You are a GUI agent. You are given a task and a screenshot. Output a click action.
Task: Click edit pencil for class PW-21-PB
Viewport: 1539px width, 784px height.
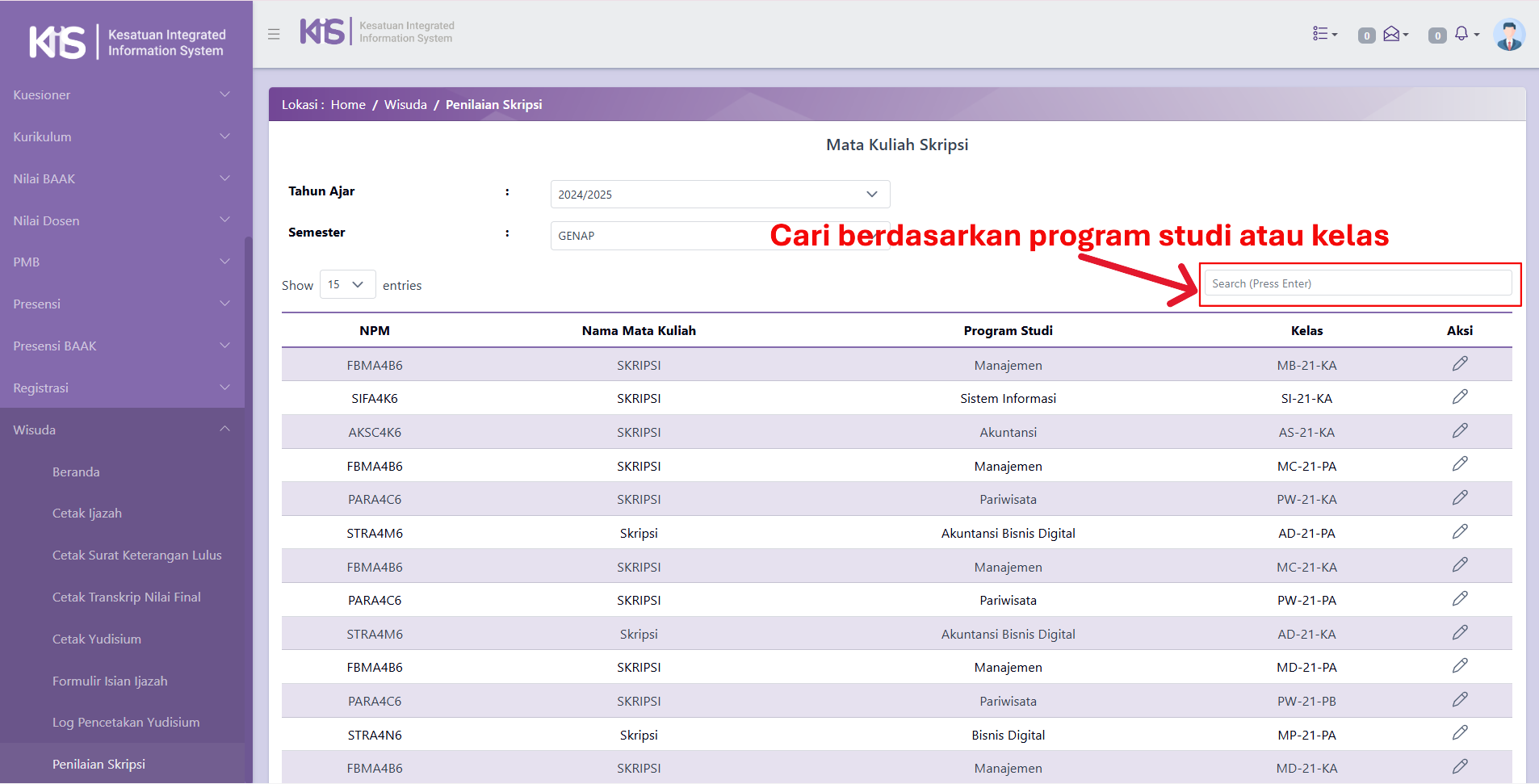point(1459,700)
